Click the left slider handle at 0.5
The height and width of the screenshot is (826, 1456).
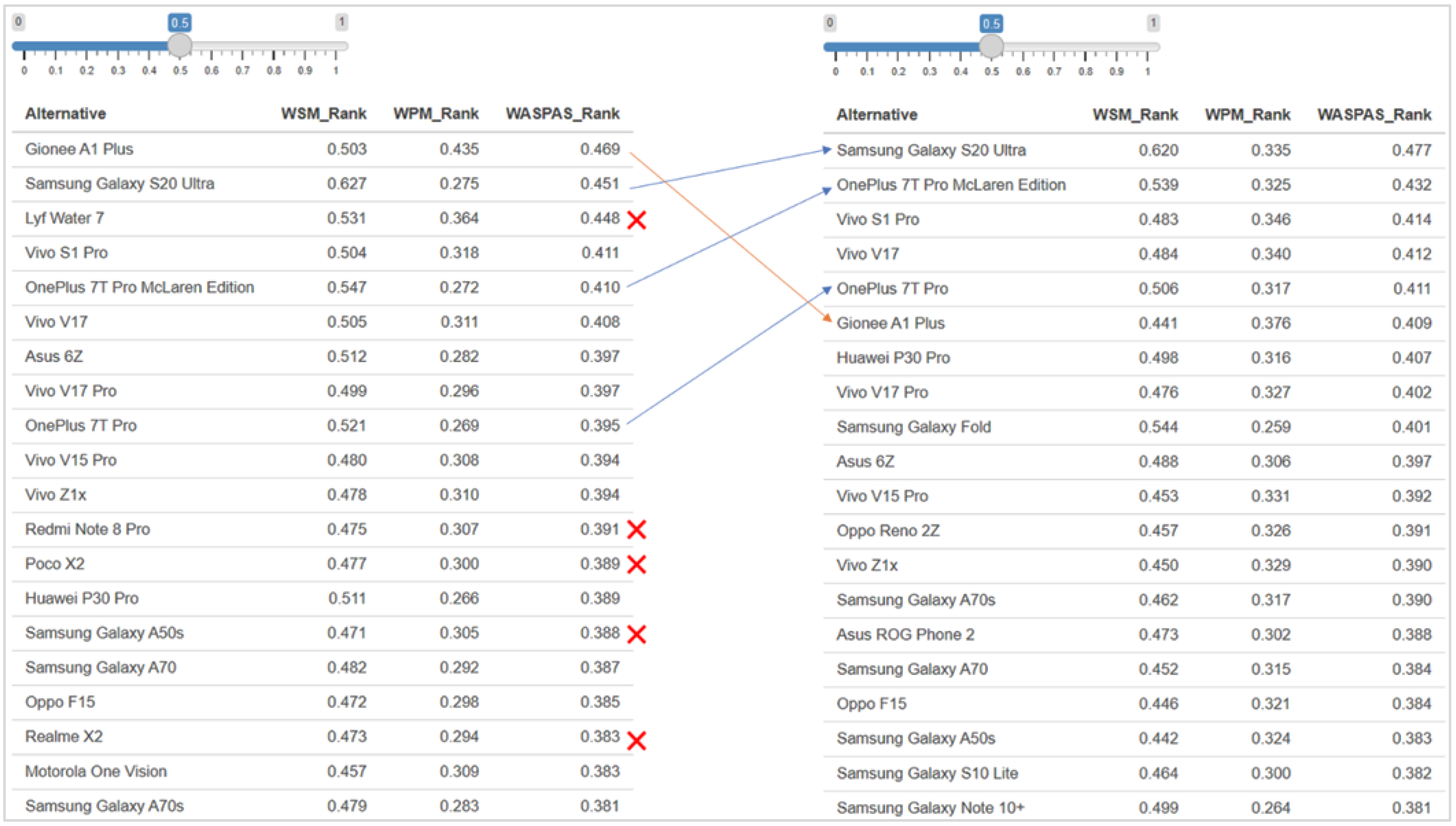[x=180, y=45]
